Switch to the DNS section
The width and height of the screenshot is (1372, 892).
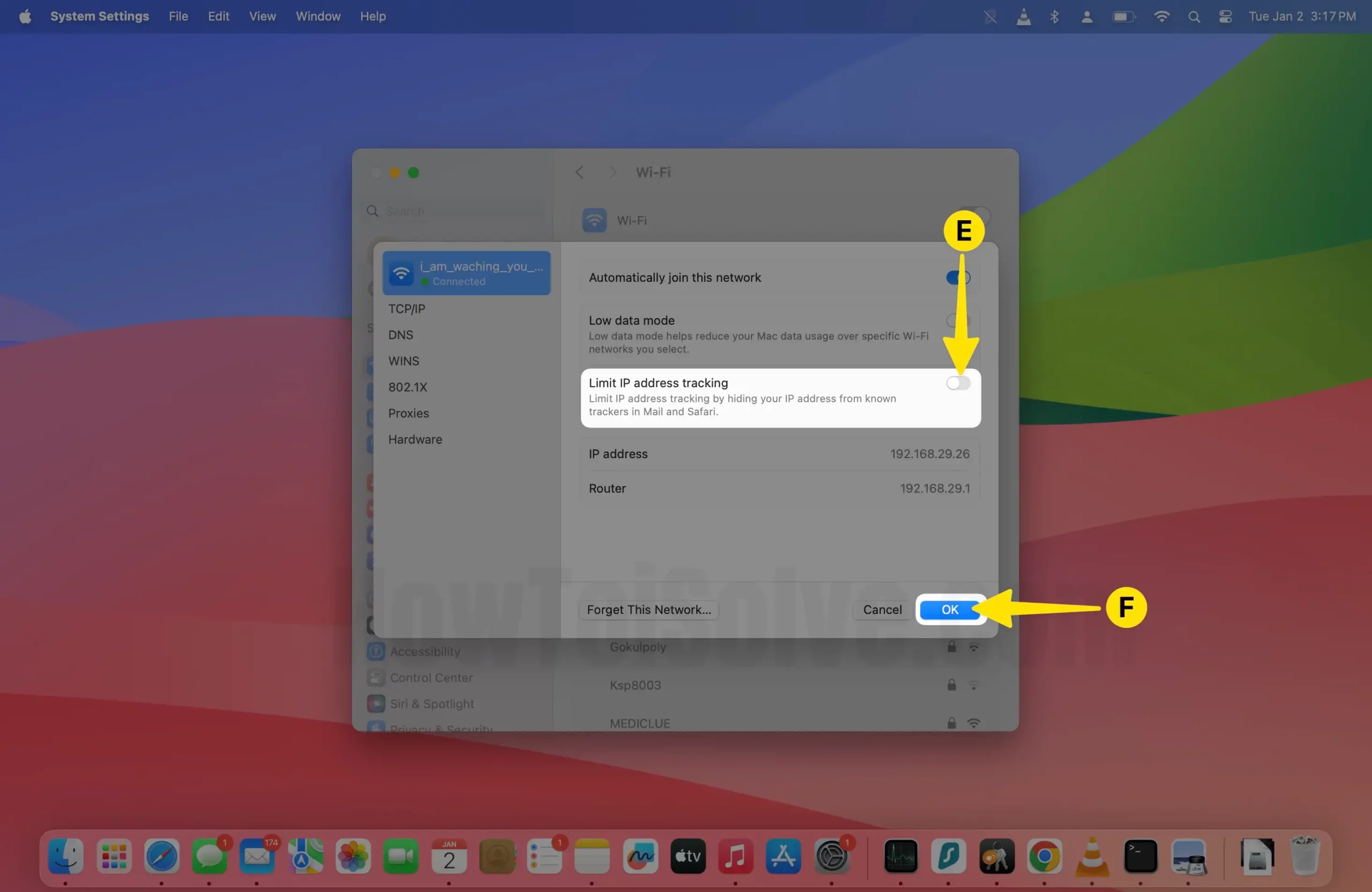401,335
